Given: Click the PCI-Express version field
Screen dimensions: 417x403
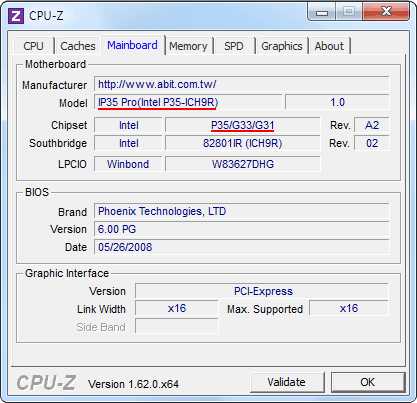Looking at the screenshot, I should (x=262, y=291).
